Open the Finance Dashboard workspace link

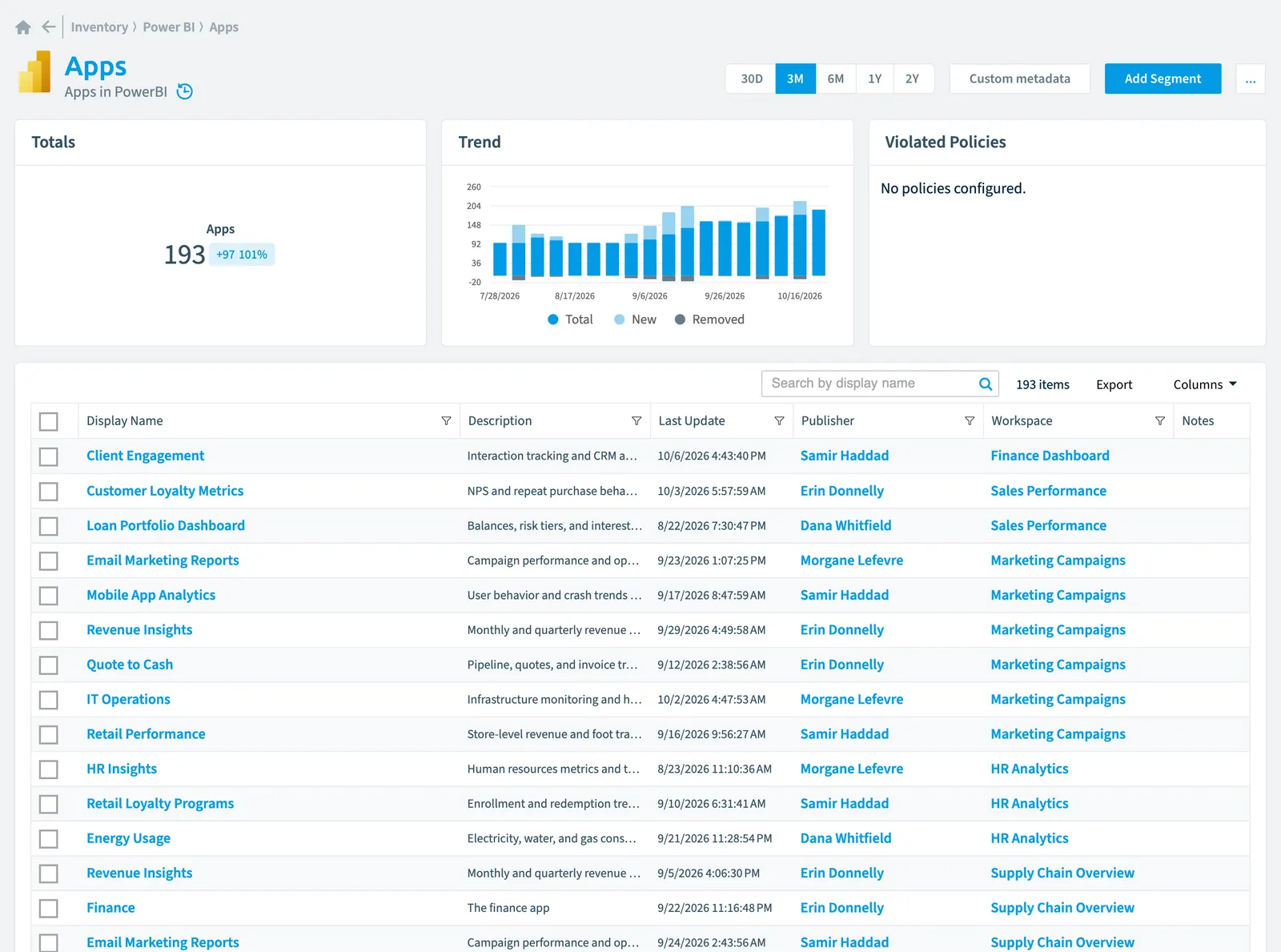point(1050,456)
